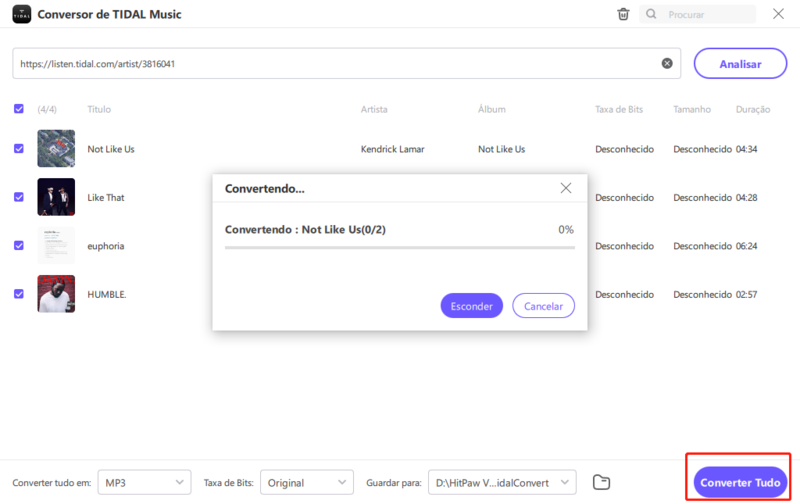Click the Duração column header
Image resolution: width=800 pixels, height=504 pixels.
pyautogui.click(x=753, y=109)
